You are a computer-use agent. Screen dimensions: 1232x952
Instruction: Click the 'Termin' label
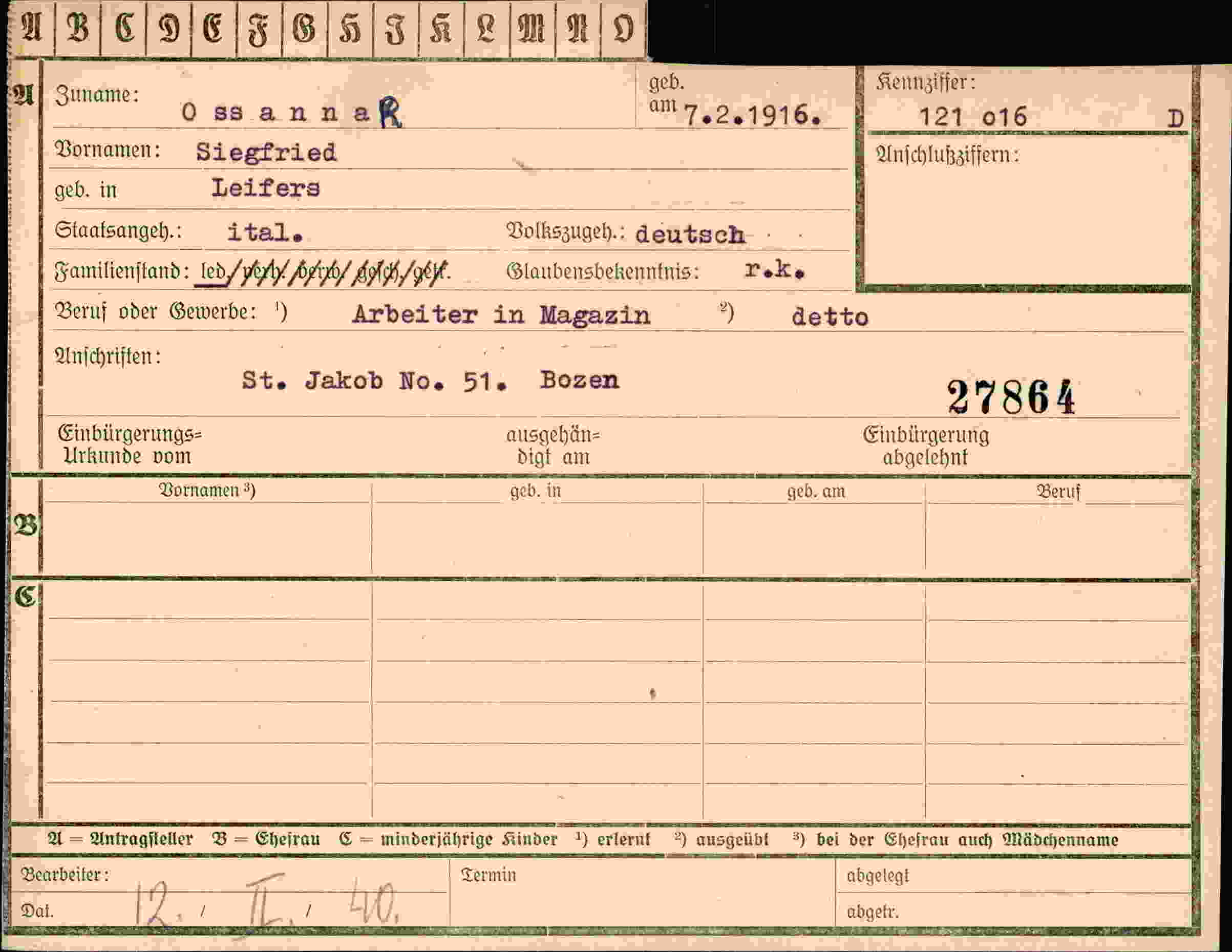point(488,875)
